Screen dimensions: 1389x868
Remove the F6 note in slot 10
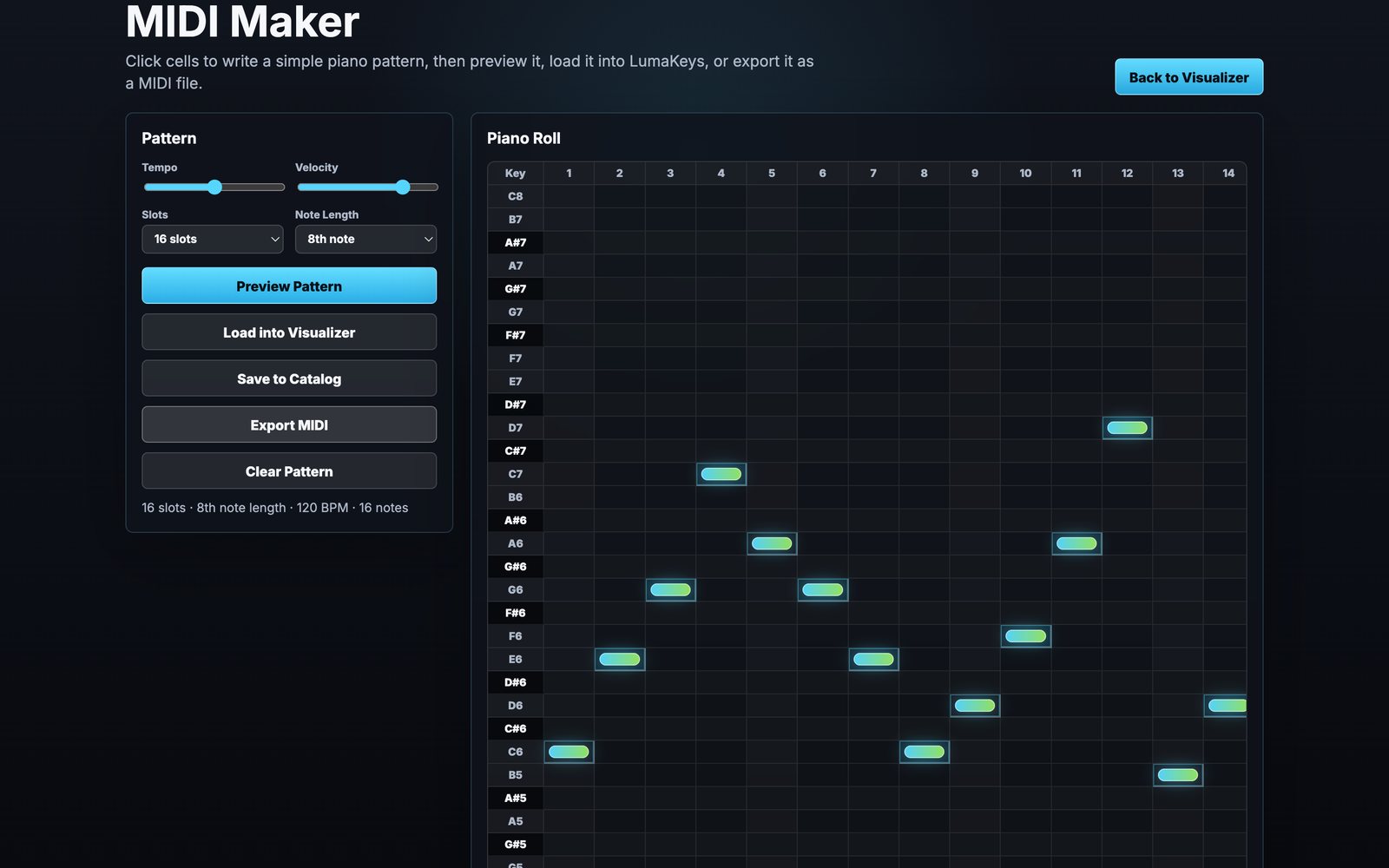1026,636
